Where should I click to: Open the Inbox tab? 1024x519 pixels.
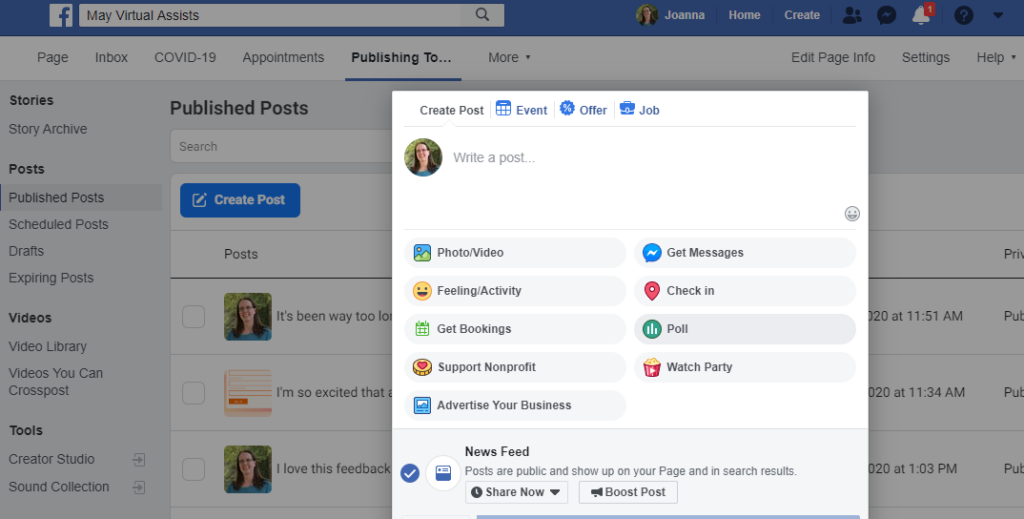click(111, 57)
